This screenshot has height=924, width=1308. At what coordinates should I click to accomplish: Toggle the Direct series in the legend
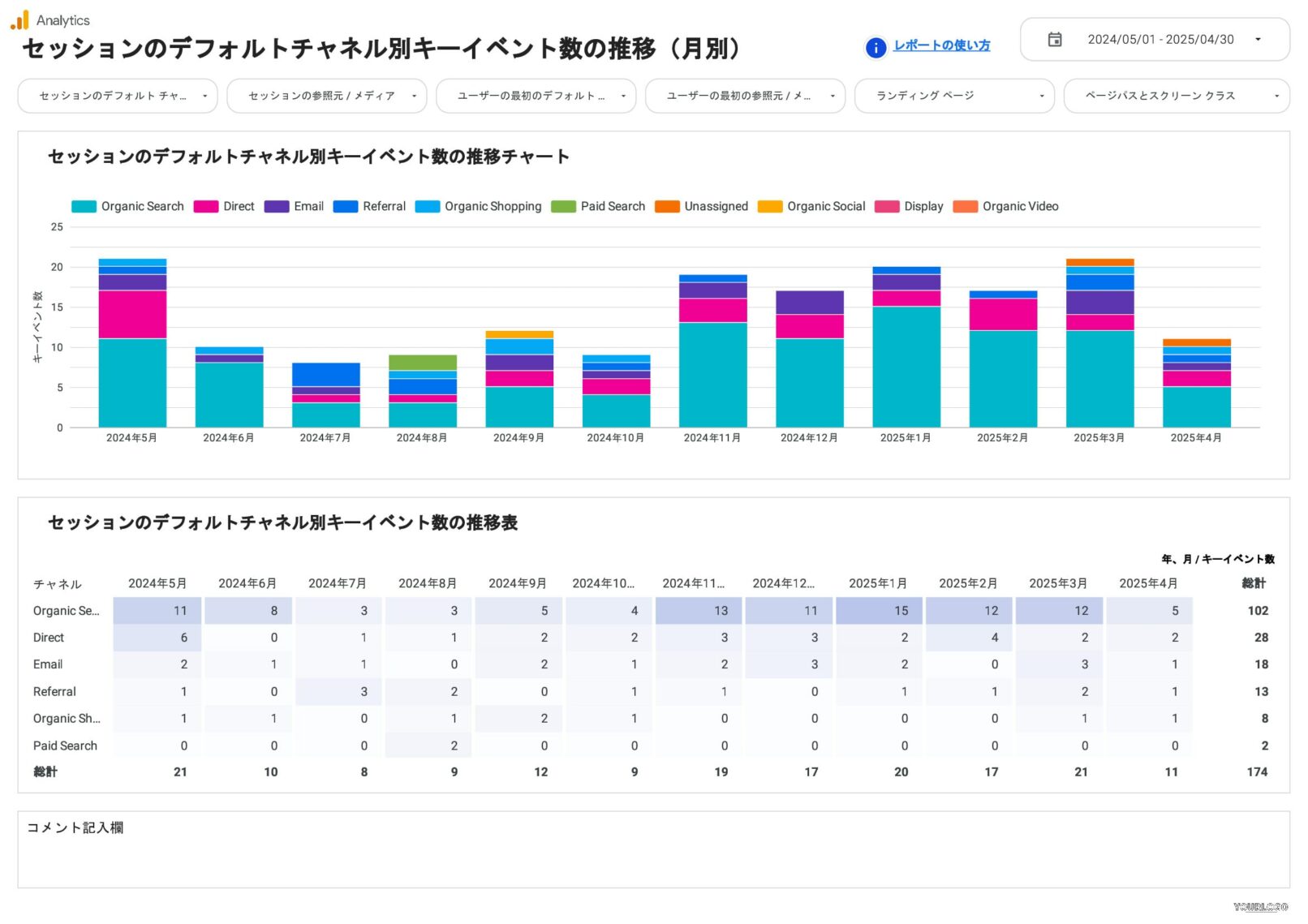click(x=237, y=206)
